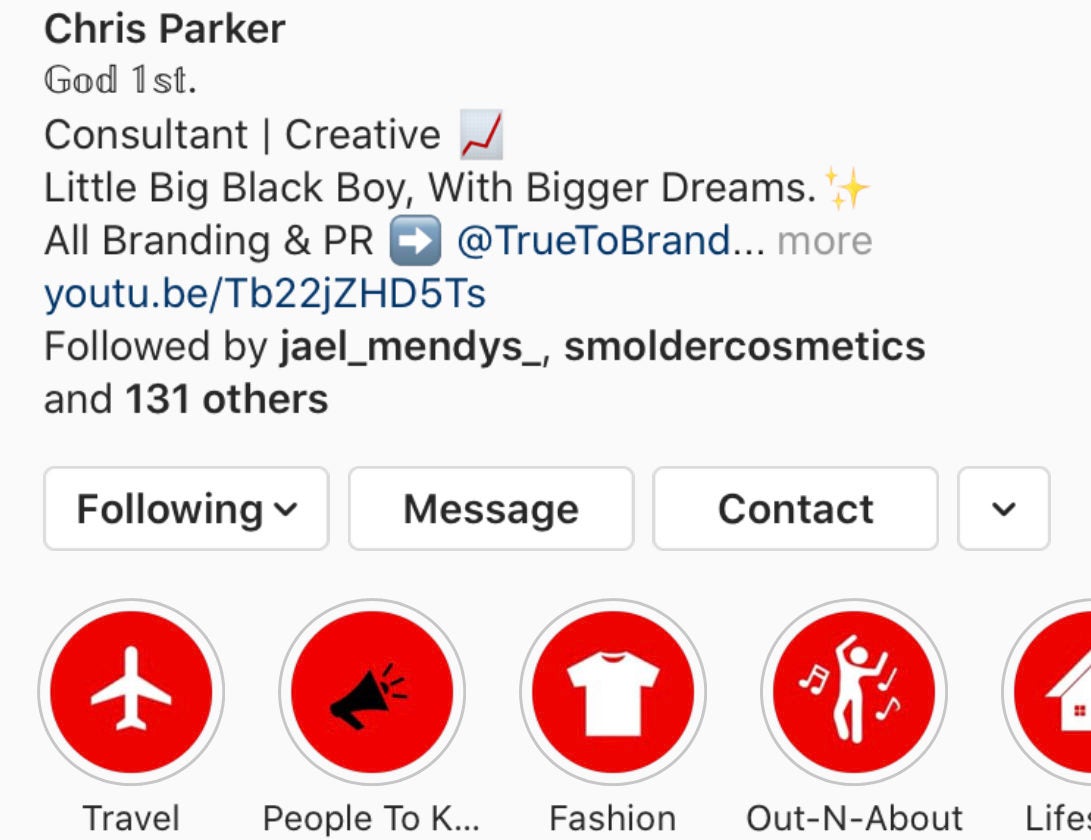Image resolution: width=1091 pixels, height=840 pixels.
Task: Open the Lifestyle house highlight
Action: 1047,692
